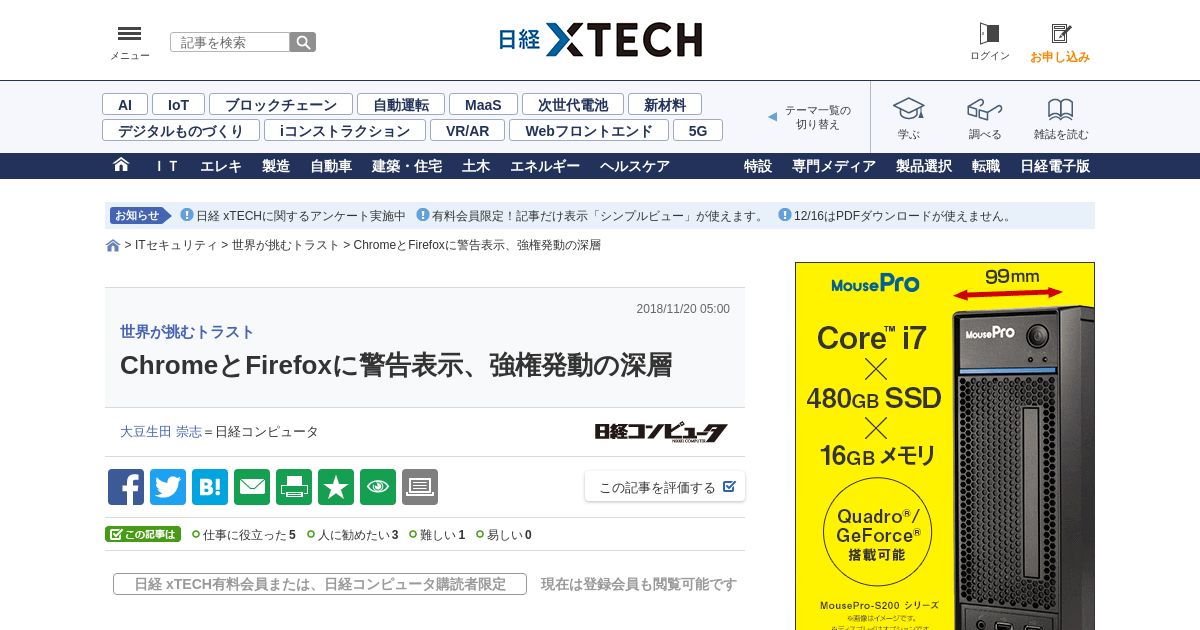
Task: Select 易しい rating option
Action: 504,535
